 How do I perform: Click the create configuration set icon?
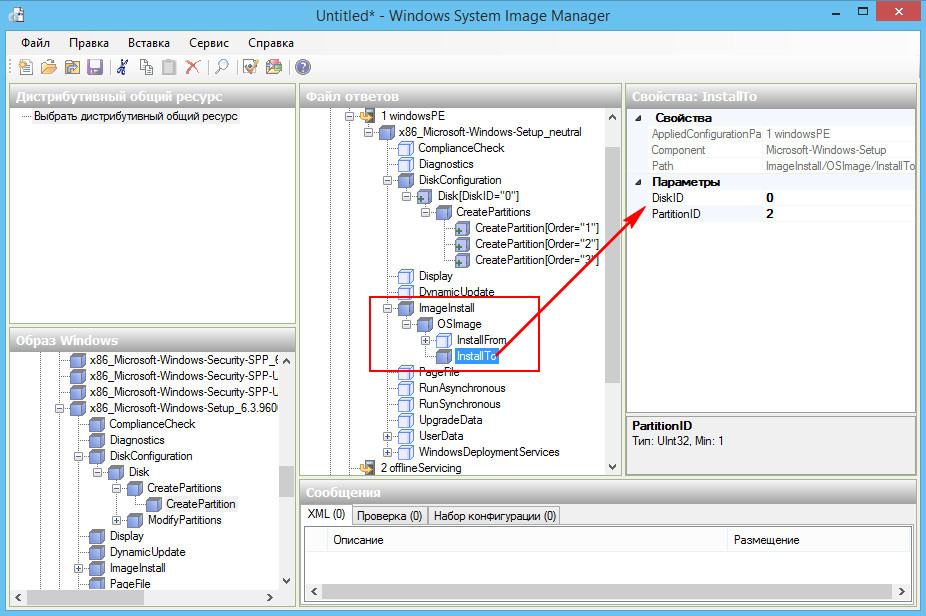(x=274, y=67)
